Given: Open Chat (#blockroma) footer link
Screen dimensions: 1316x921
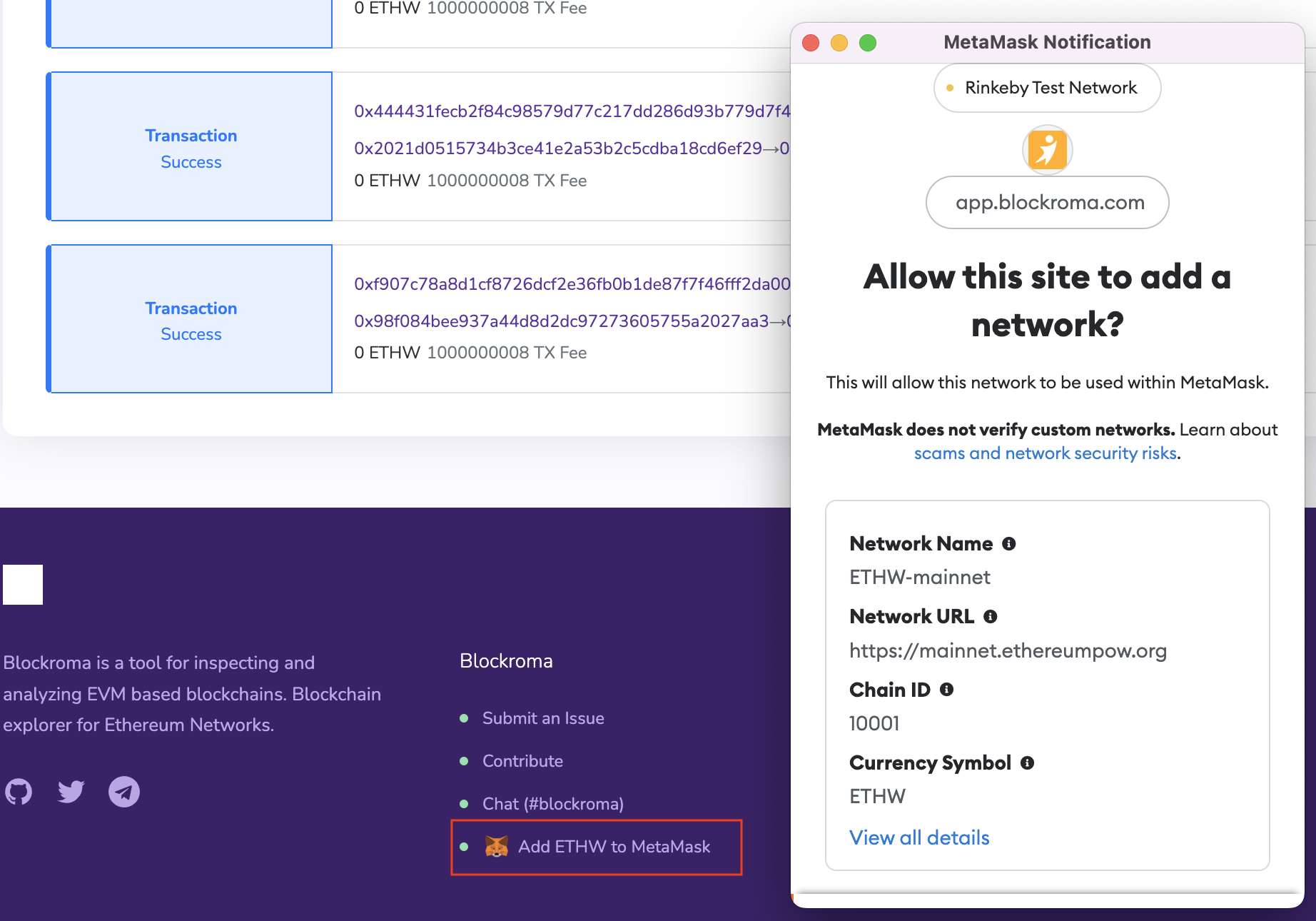Looking at the screenshot, I should coord(553,804).
